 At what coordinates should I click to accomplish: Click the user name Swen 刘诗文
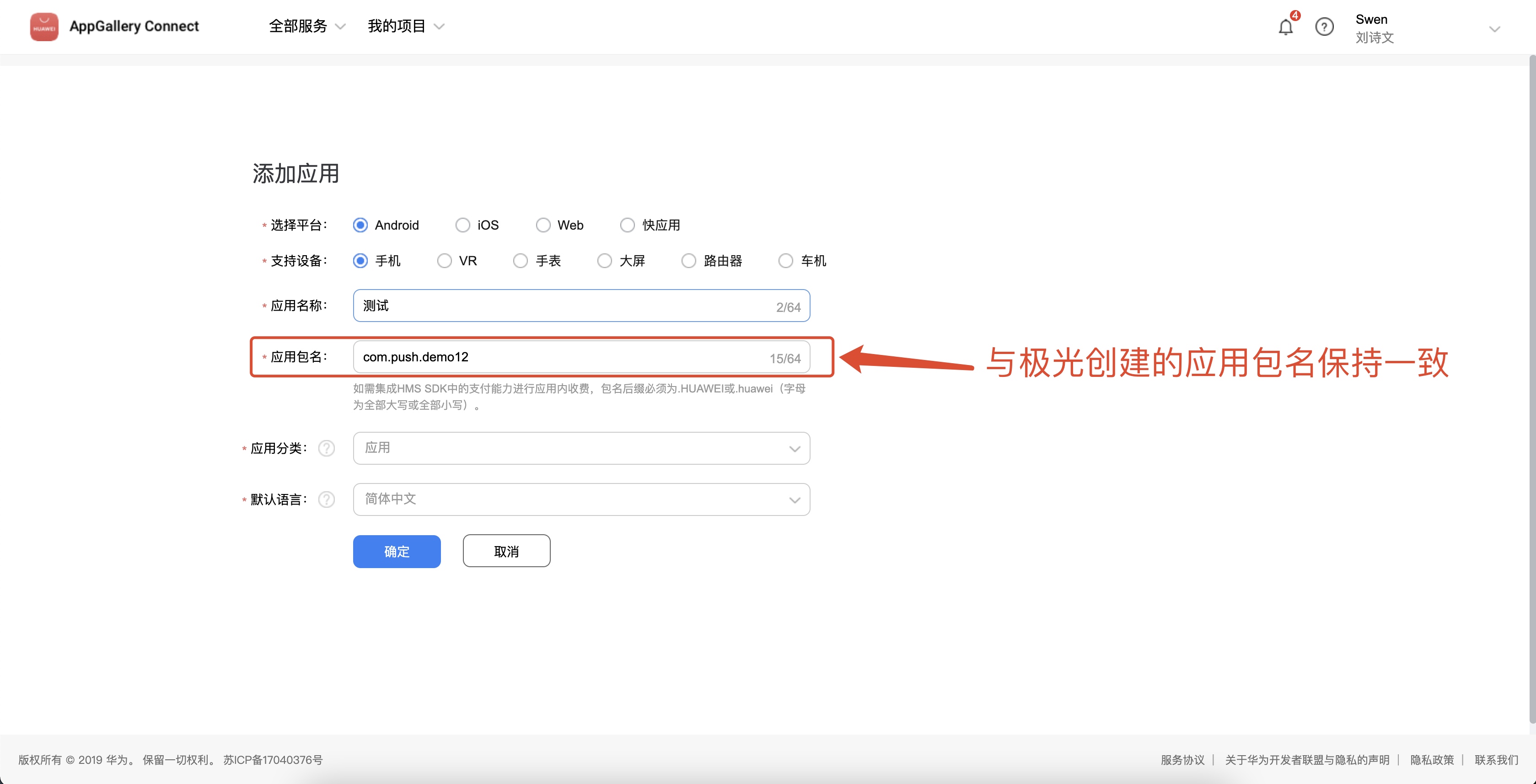(x=1375, y=28)
